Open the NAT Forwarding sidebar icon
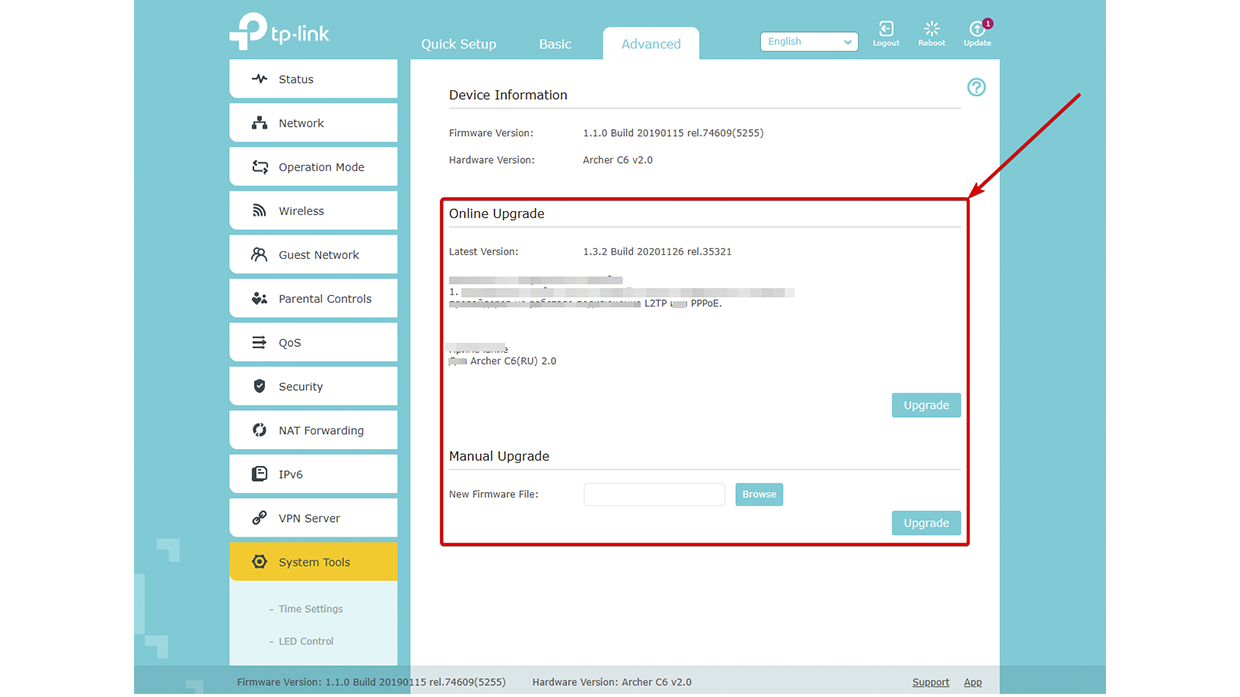 tap(260, 431)
